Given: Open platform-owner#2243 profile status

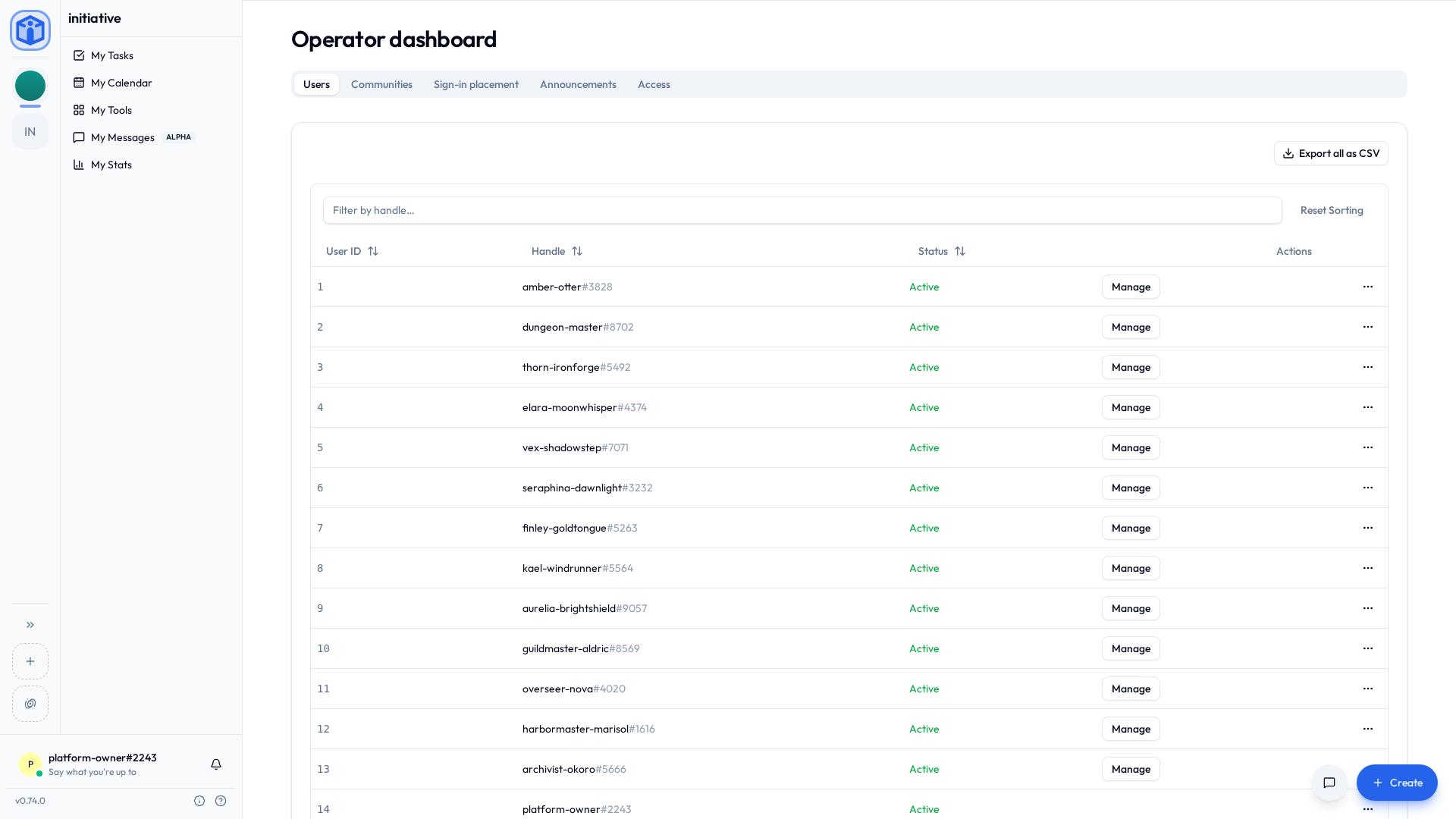Looking at the screenshot, I should [x=102, y=764].
